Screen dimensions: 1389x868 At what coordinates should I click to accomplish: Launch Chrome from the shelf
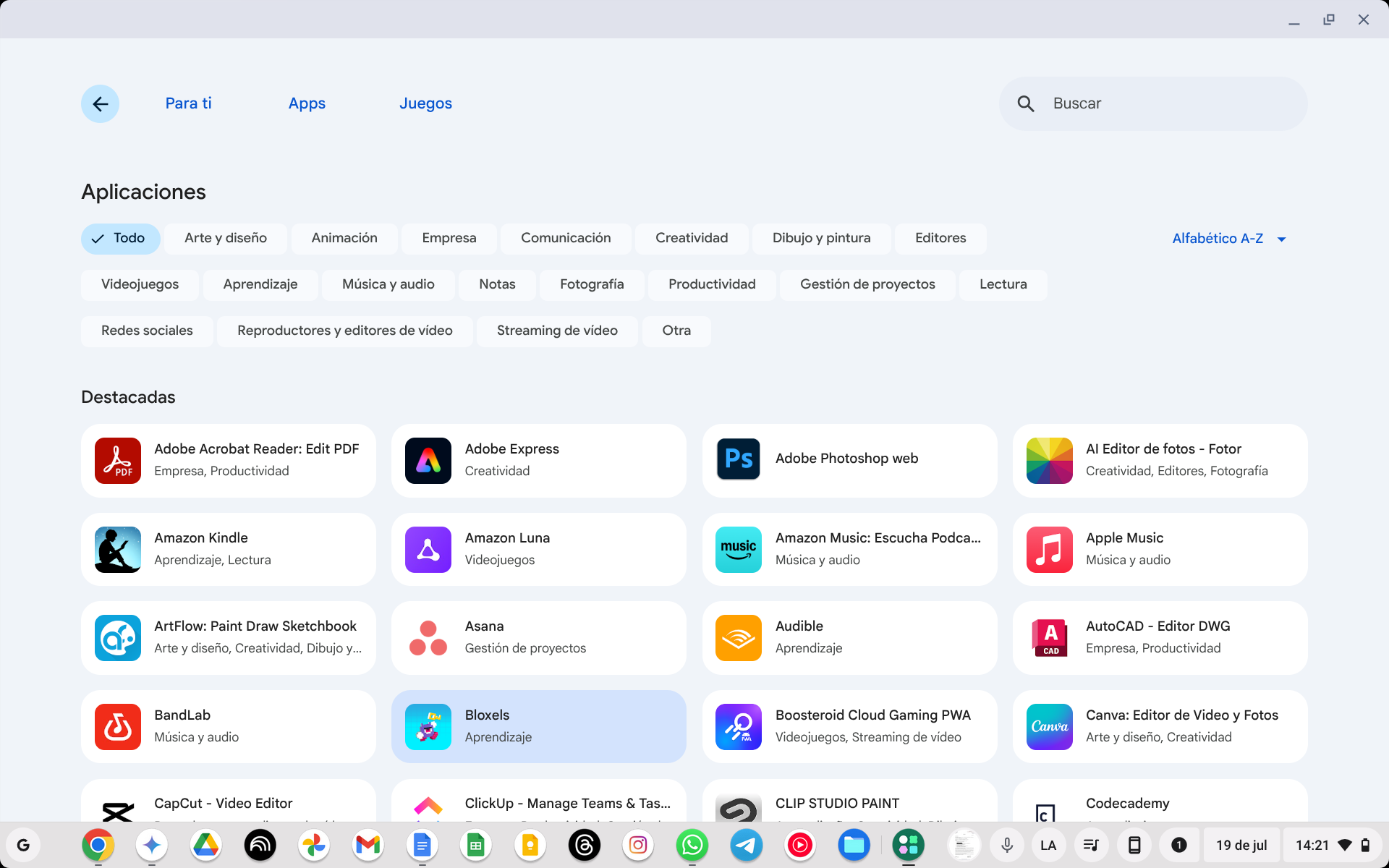tap(98, 845)
